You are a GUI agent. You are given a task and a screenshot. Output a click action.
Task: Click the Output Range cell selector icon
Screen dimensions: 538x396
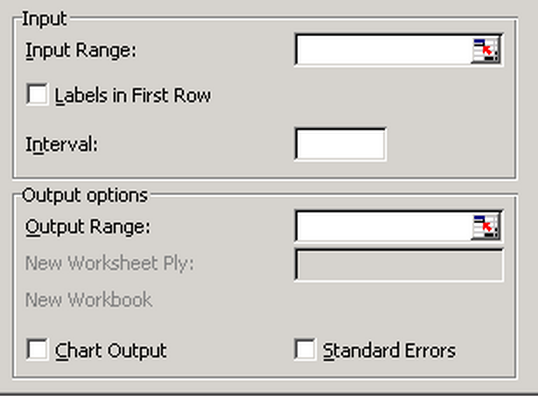(486, 227)
